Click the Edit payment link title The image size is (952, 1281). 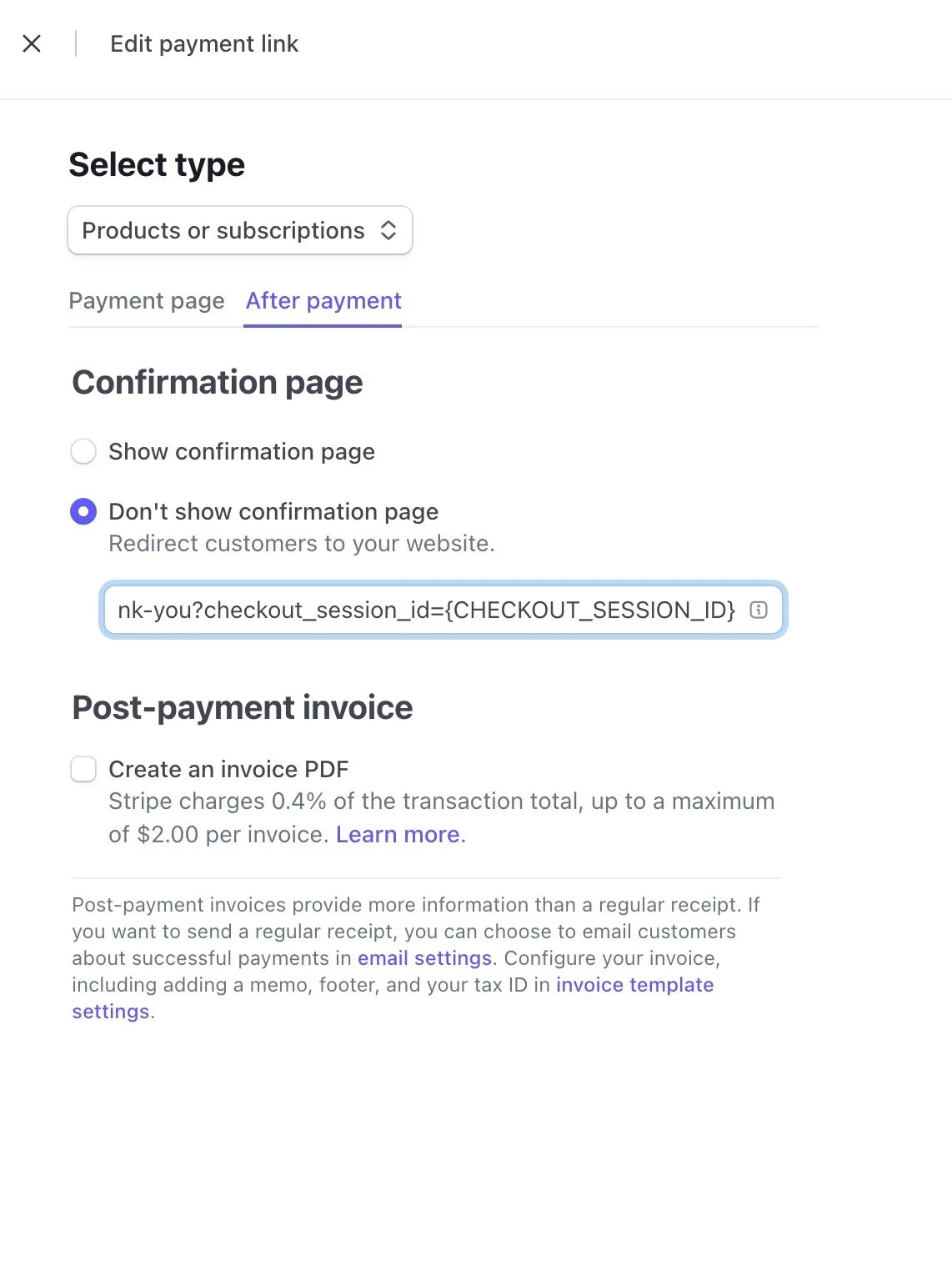click(x=204, y=43)
